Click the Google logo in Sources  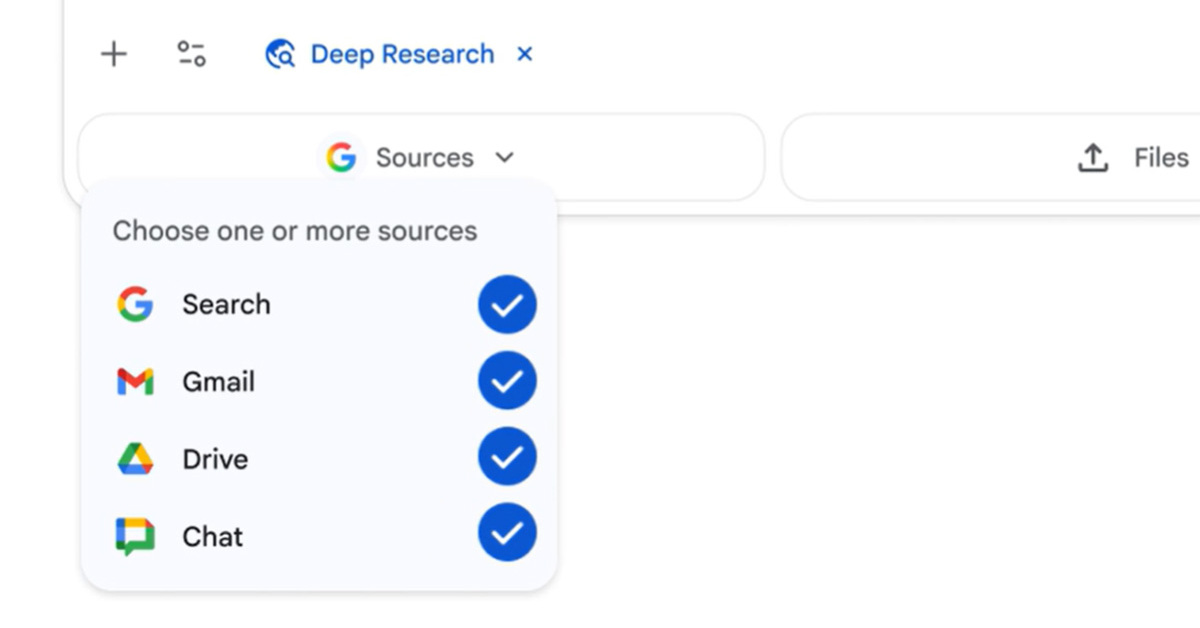[341, 158]
